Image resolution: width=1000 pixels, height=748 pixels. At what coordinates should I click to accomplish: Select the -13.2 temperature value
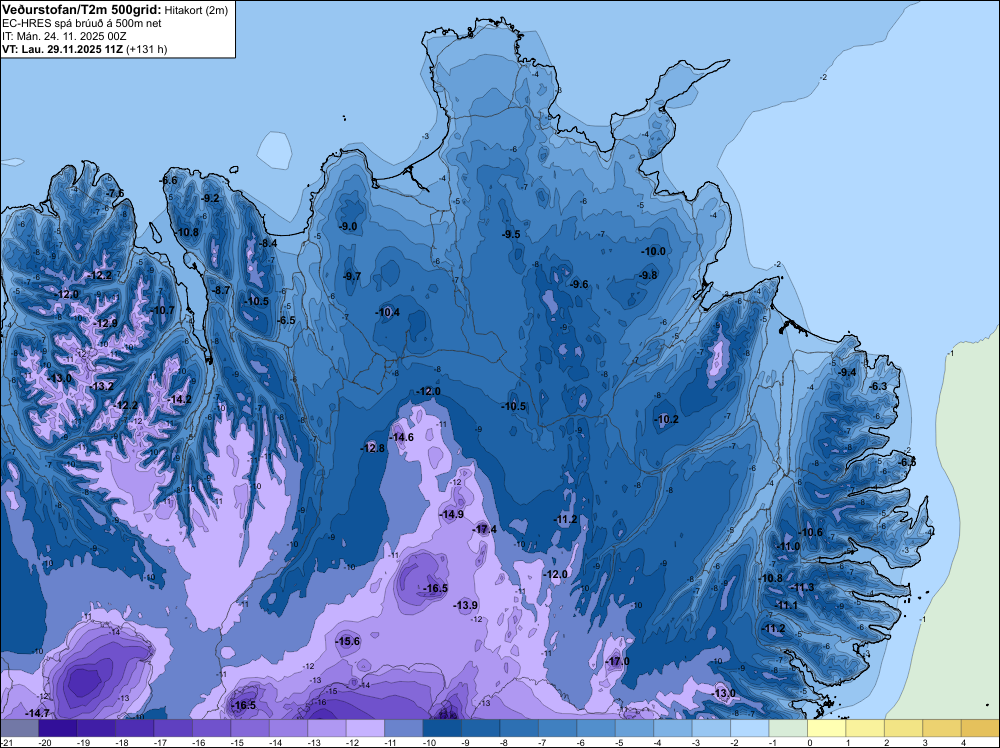102,386
